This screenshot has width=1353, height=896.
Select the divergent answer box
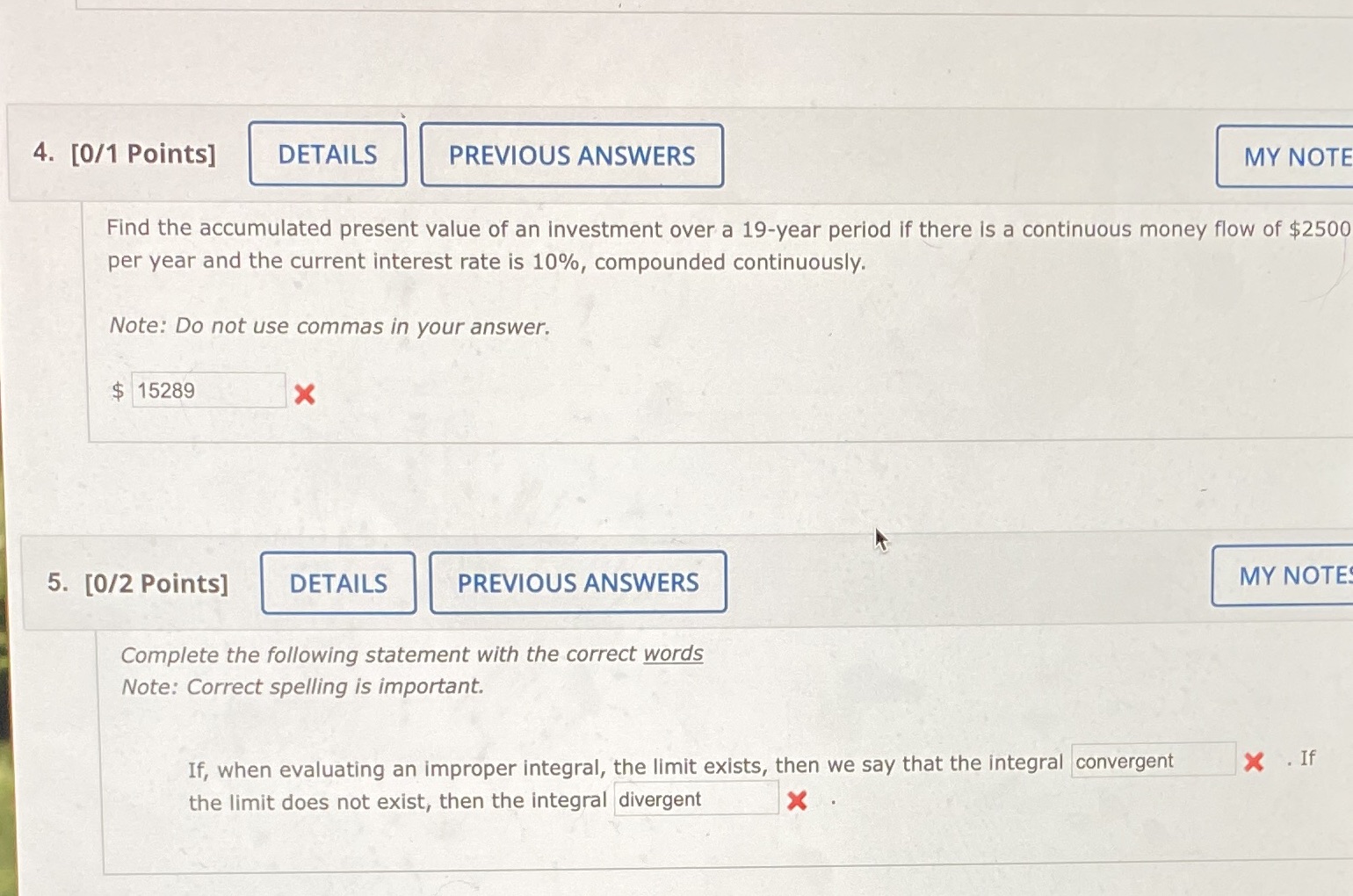(x=696, y=798)
